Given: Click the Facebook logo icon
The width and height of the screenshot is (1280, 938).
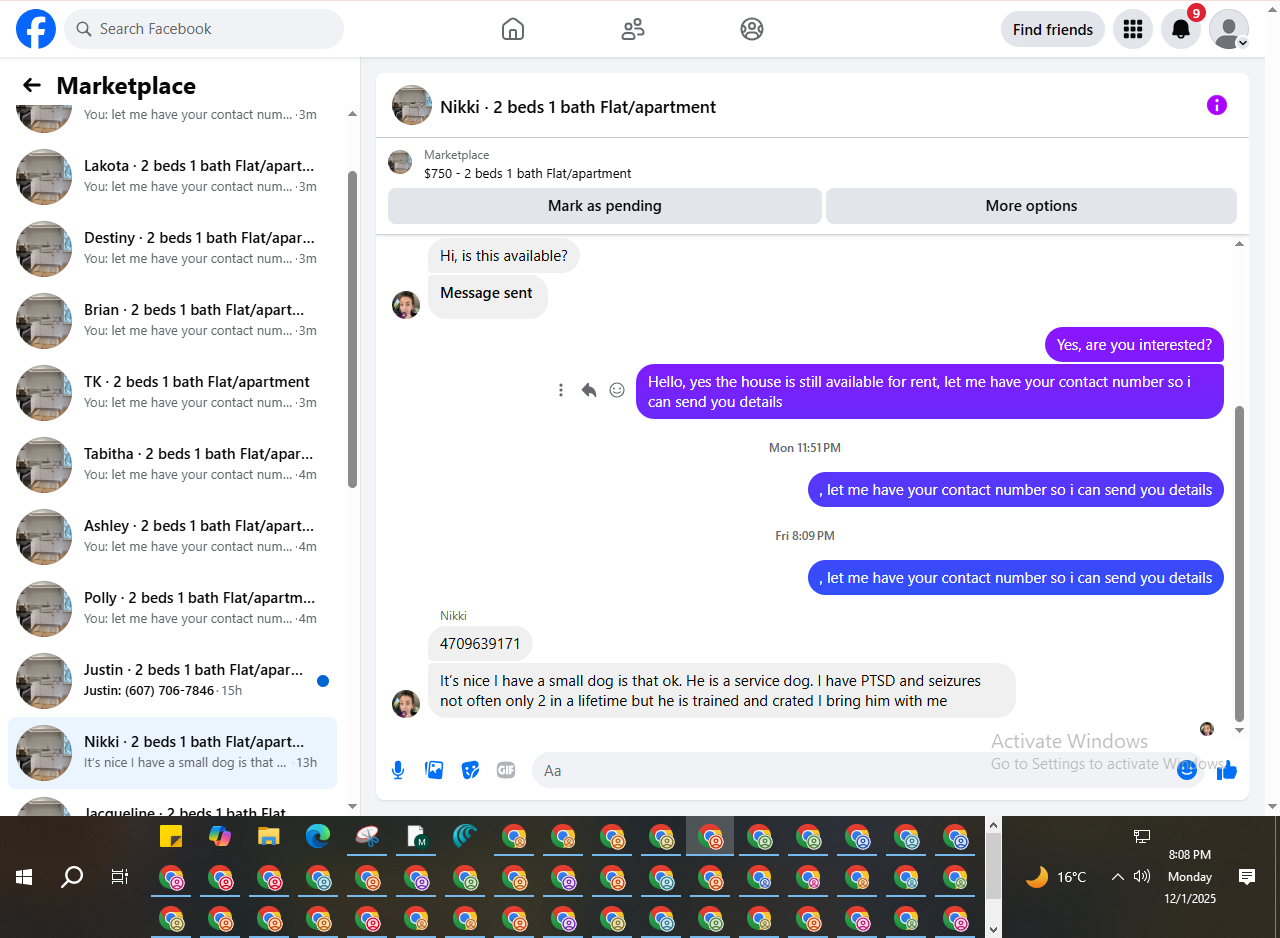Looking at the screenshot, I should coord(36,29).
